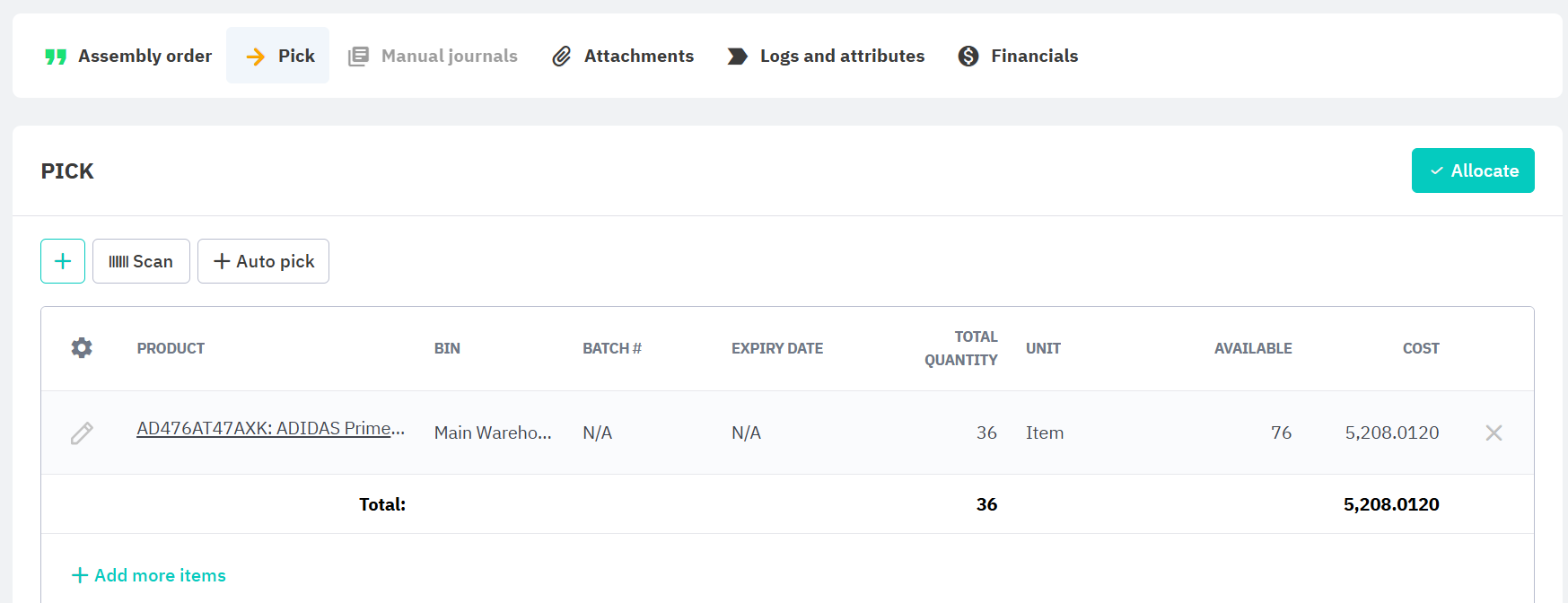Open the Manual journals tab
Image resolution: width=1568 pixels, height=603 pixels.
[434, 56]
